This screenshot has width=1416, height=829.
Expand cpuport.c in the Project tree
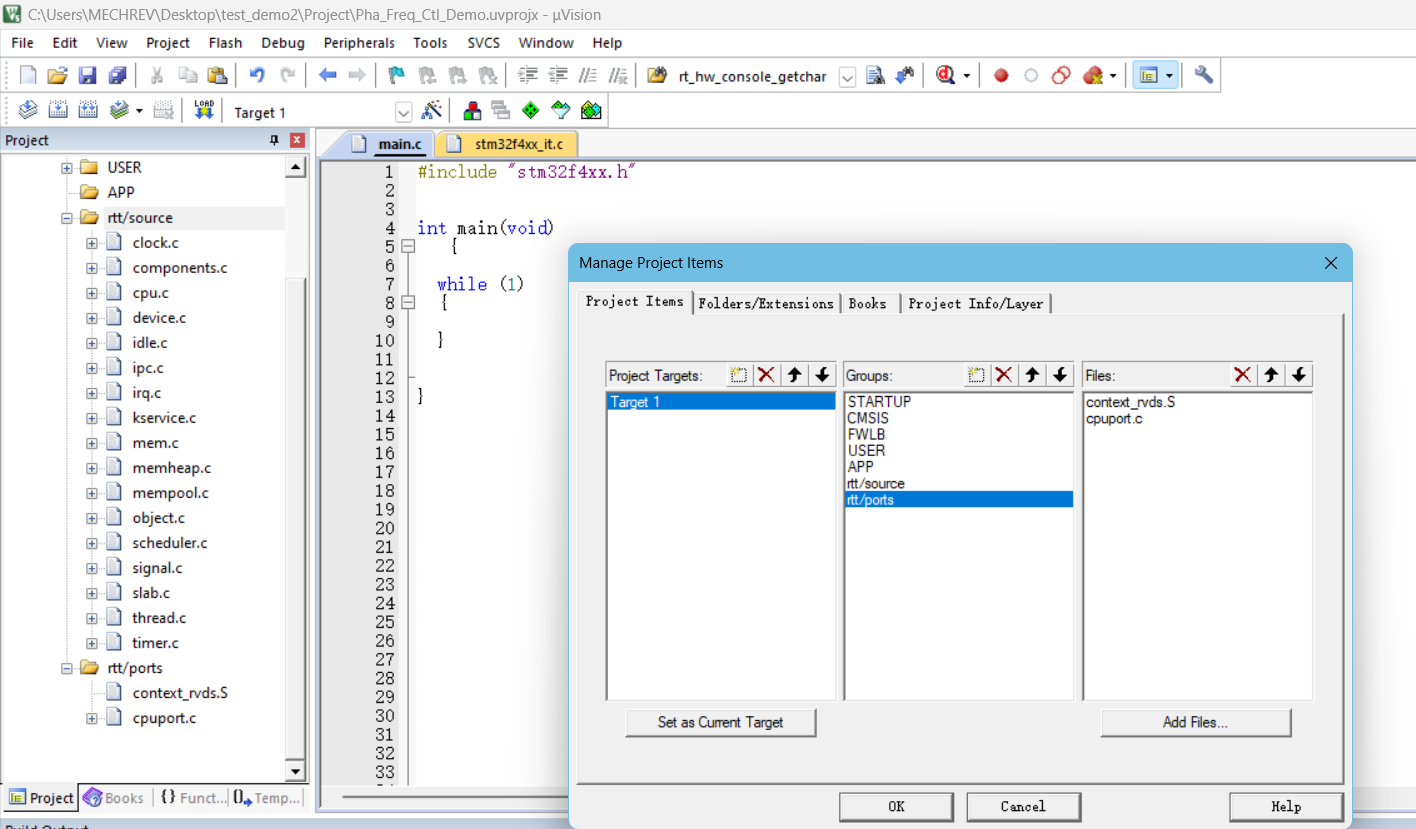point(92,717)
